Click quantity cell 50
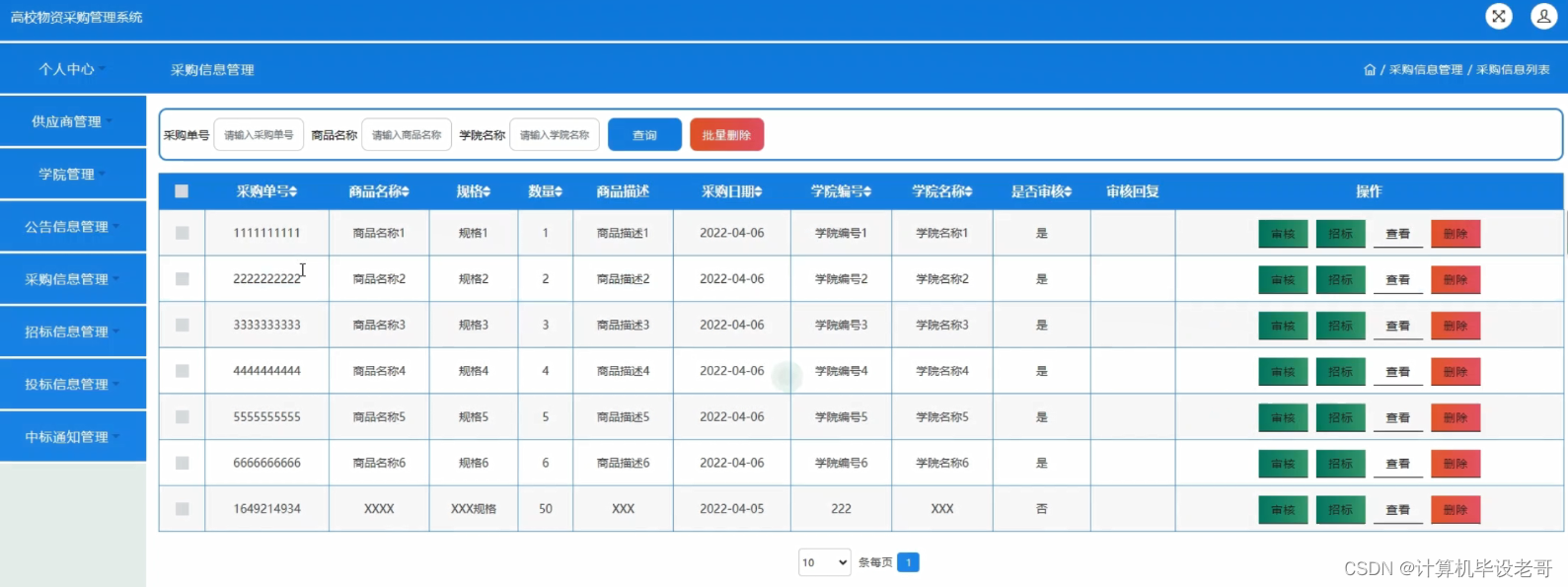This screenshot has width=1568, height=587. click(546, 509)
